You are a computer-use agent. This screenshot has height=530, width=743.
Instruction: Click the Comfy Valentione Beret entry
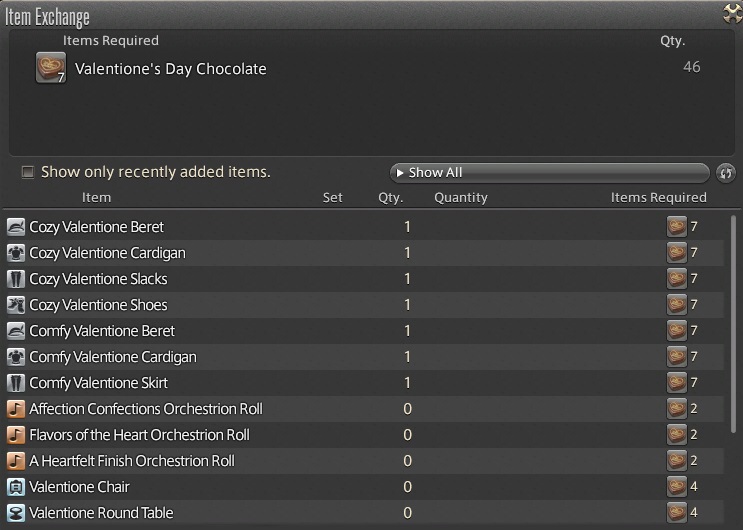coord(102,331)
